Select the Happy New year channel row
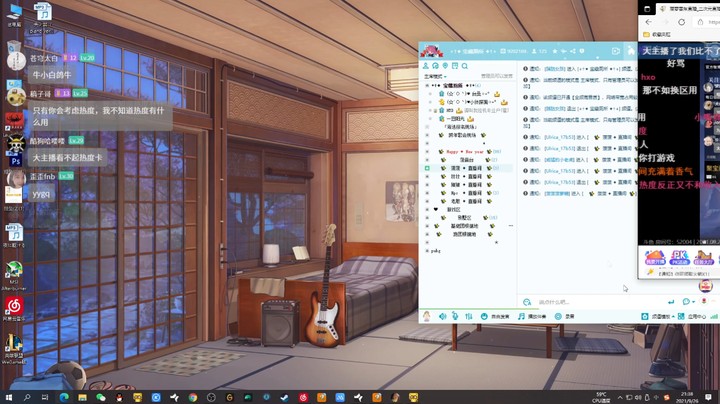The image size is (720, 404). pyautogui.click(x=468, y=152)
